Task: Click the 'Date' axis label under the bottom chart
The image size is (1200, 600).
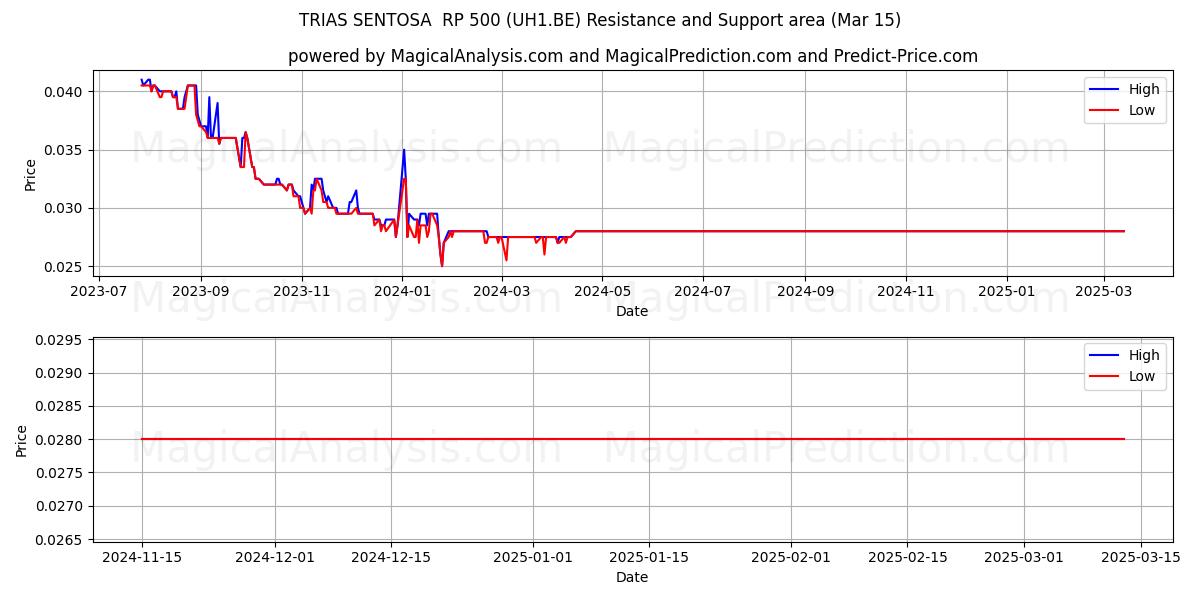Action: [632, 577]
